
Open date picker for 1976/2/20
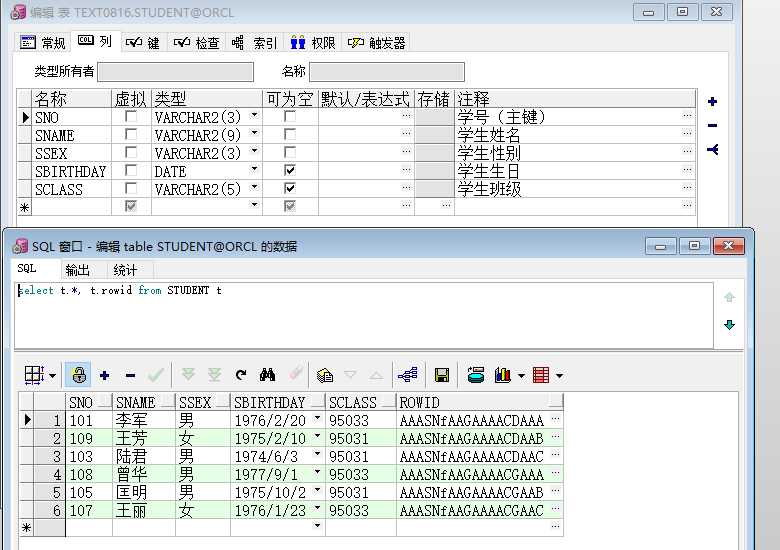(x=317, y=419)
